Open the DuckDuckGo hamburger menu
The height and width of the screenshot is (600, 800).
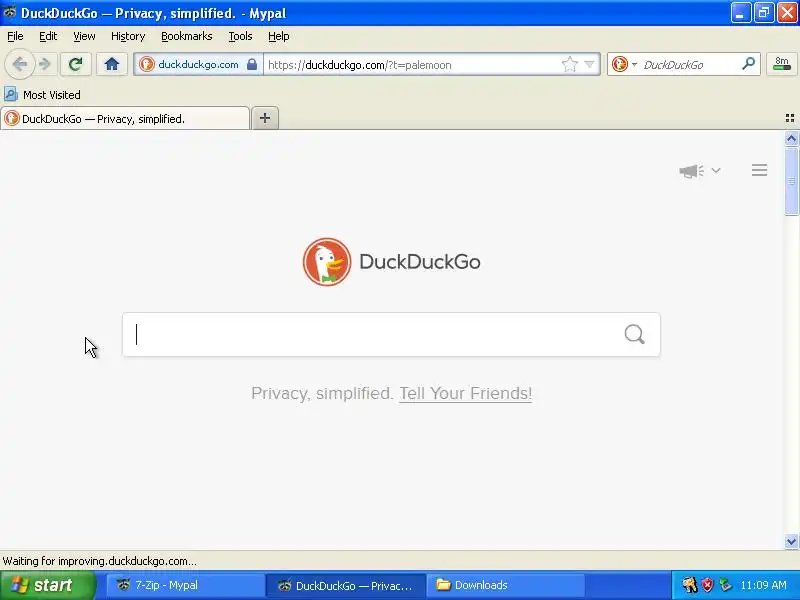(x=759, y=170)
